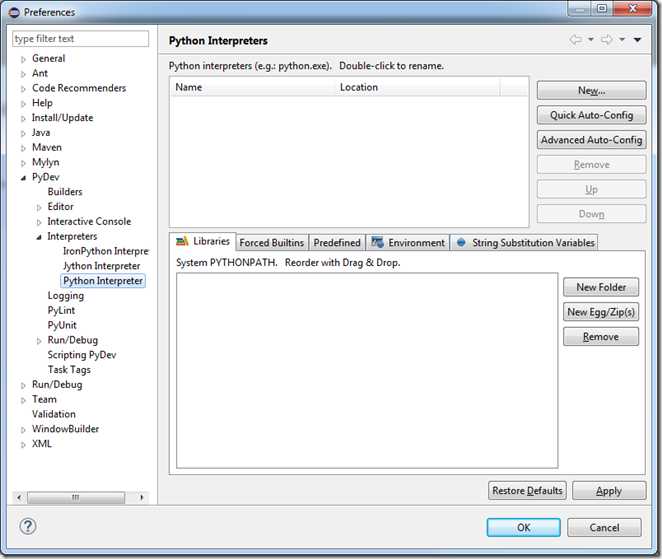Select the Scripting PyDev item

(82, 355)
